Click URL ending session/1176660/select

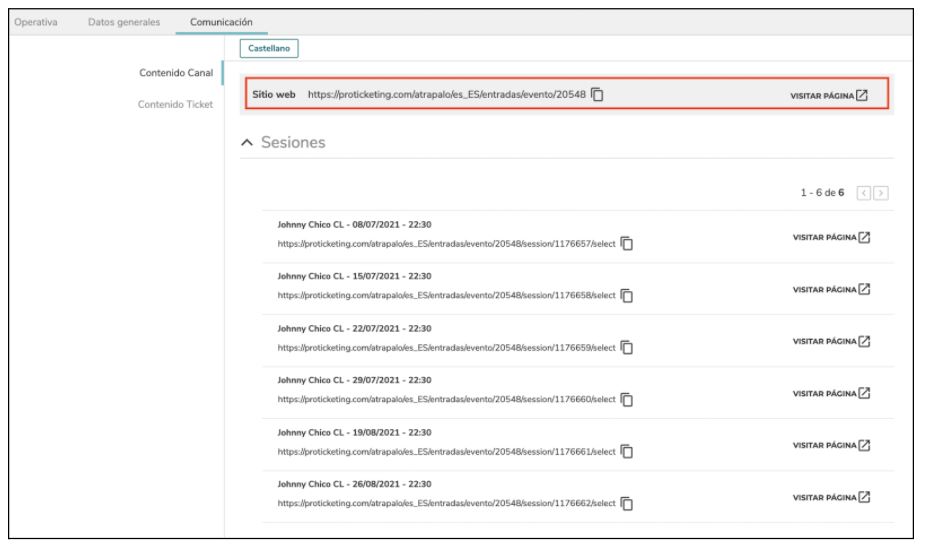(446, 399)
